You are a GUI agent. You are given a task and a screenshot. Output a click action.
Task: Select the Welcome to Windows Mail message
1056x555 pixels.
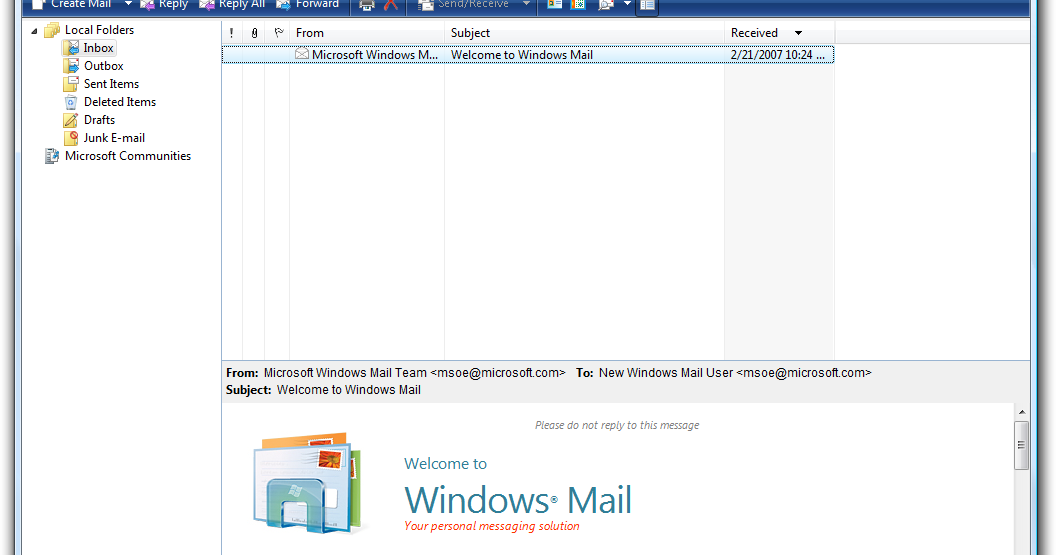[528, 55]
